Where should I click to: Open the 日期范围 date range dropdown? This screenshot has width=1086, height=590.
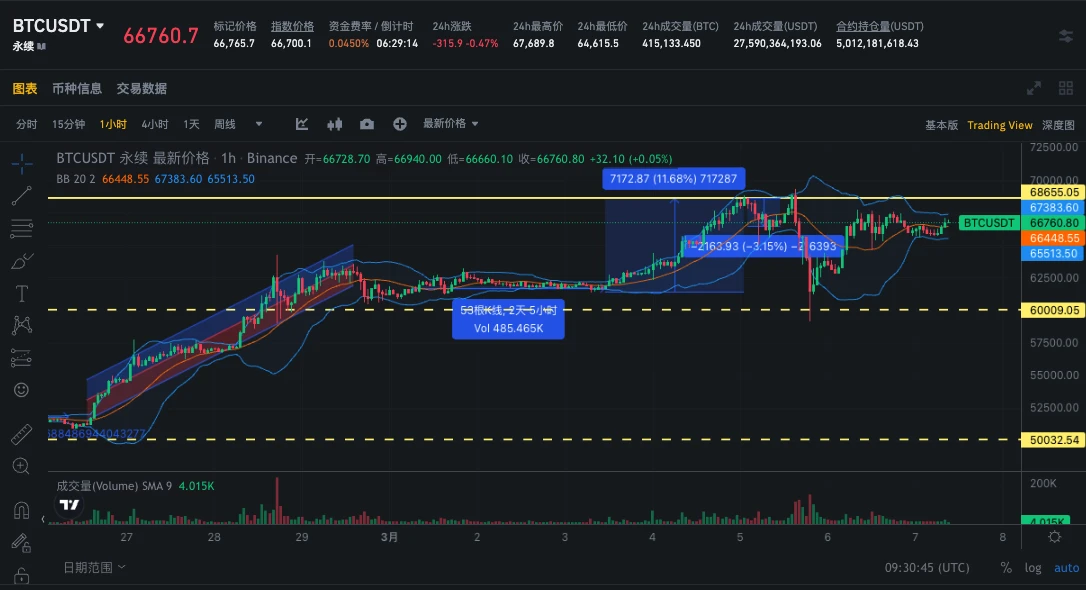pos(94,567)
